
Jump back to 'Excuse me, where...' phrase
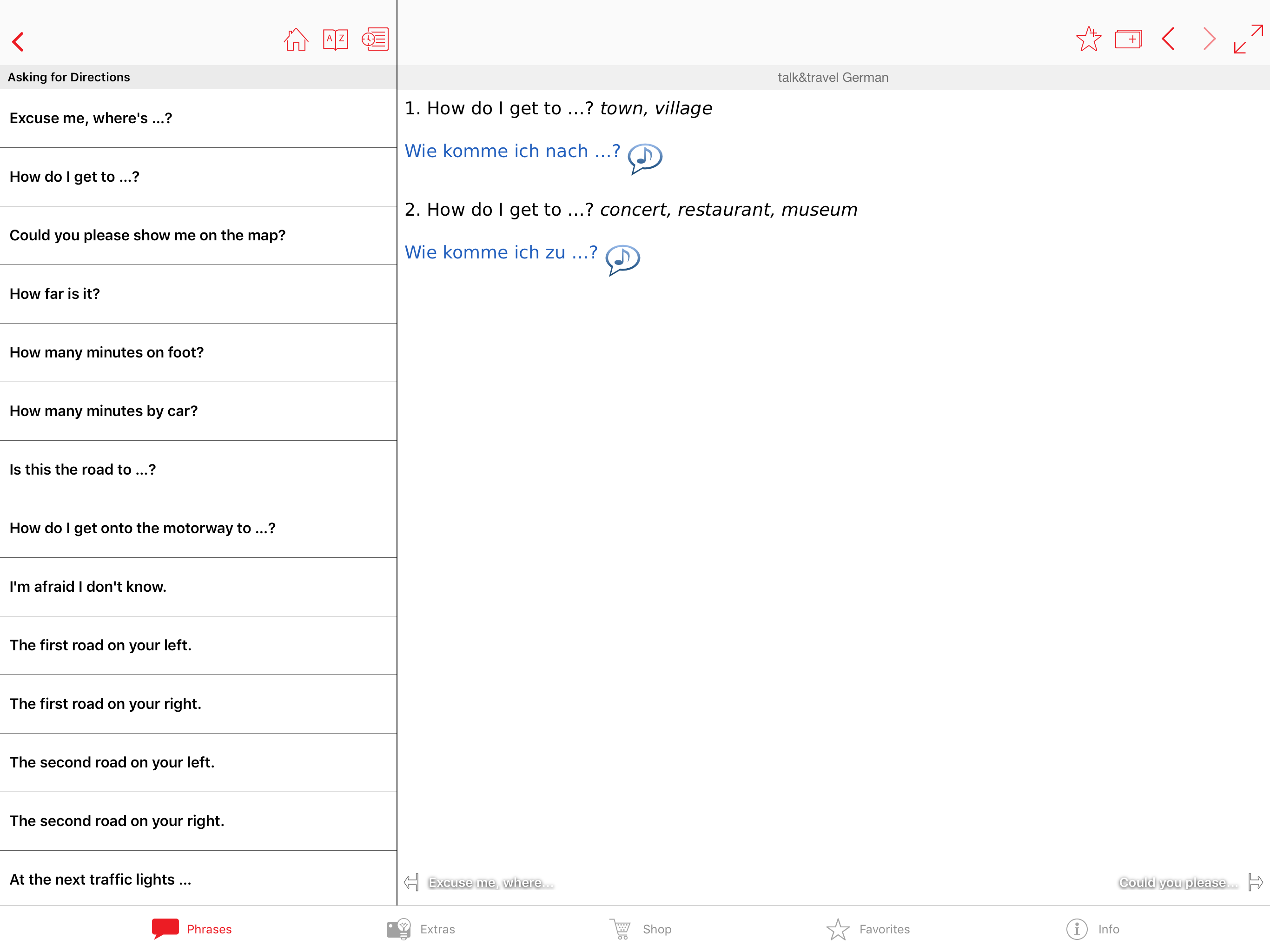pos(479,882)
